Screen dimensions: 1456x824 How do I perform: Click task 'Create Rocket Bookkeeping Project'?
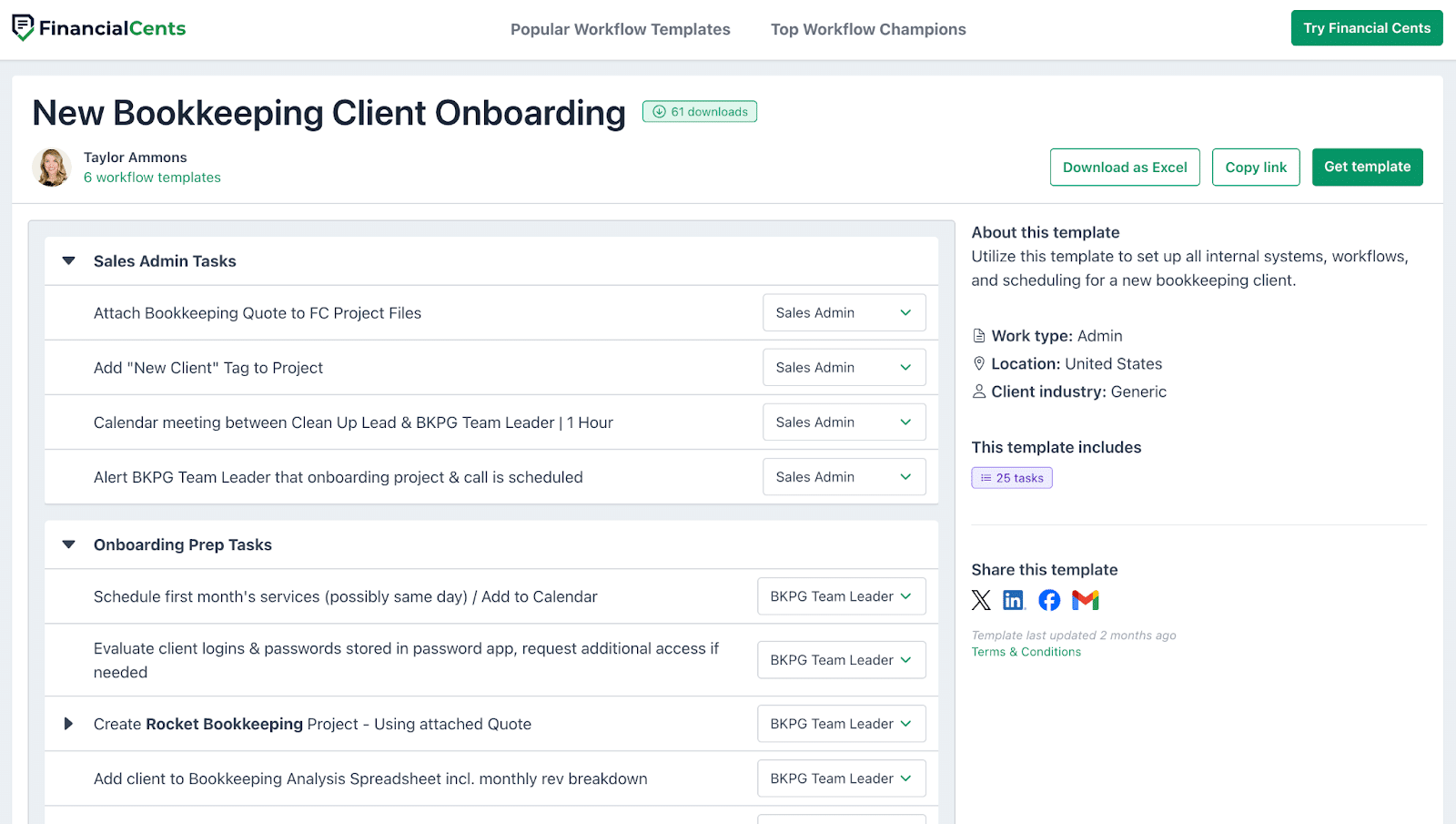312,724
